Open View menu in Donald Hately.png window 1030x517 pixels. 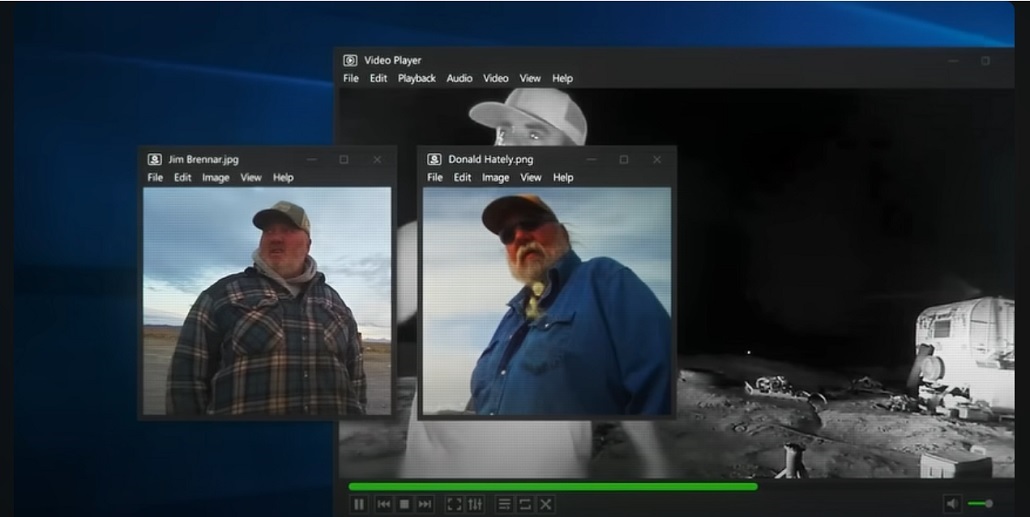point(531,177)
